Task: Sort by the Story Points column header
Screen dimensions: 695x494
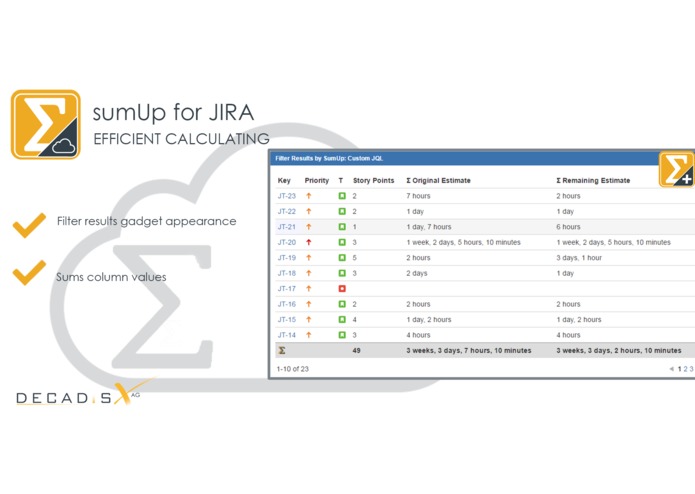Action: [374, 180]
